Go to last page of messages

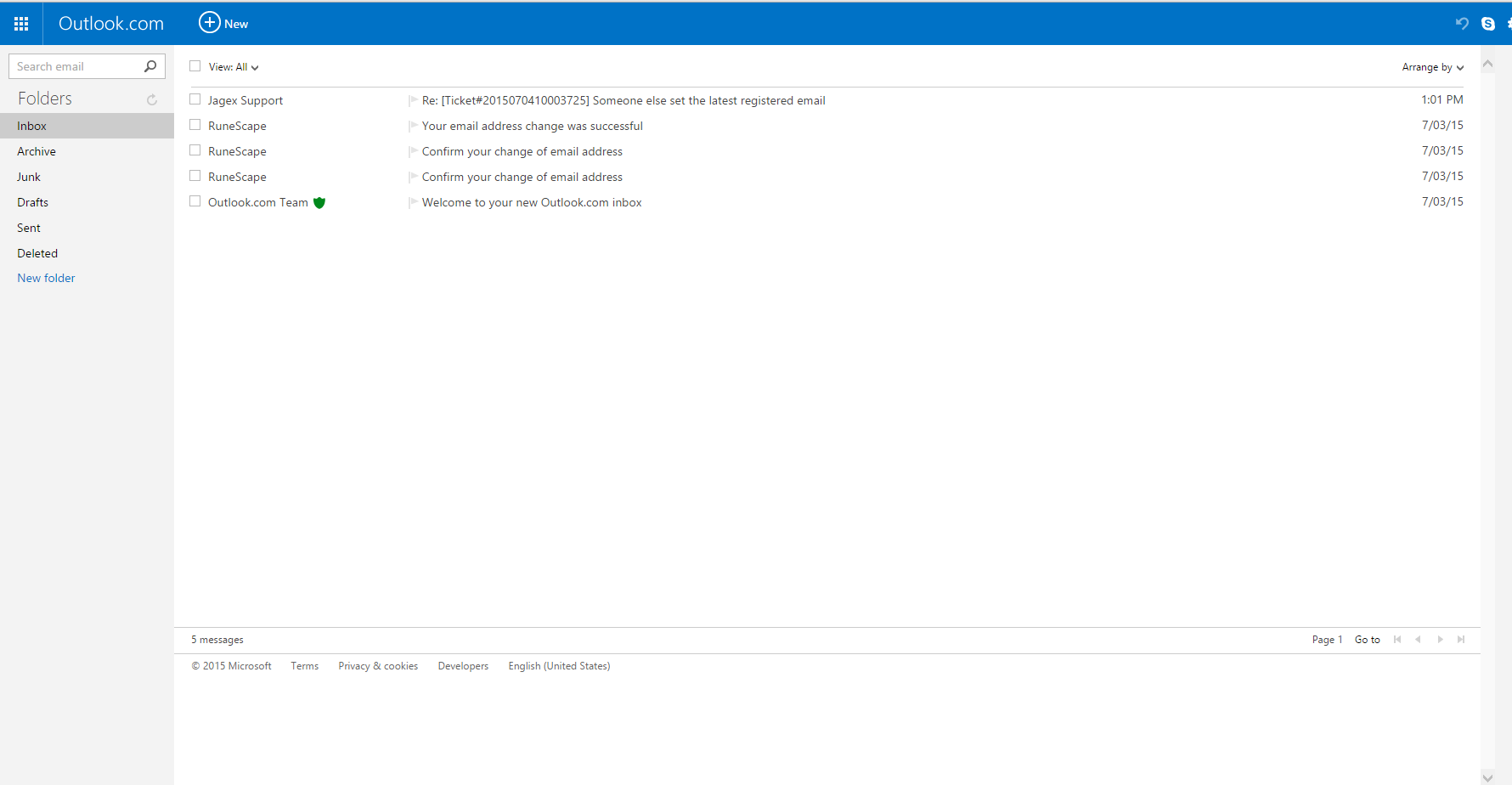[x=1461, y=640]
